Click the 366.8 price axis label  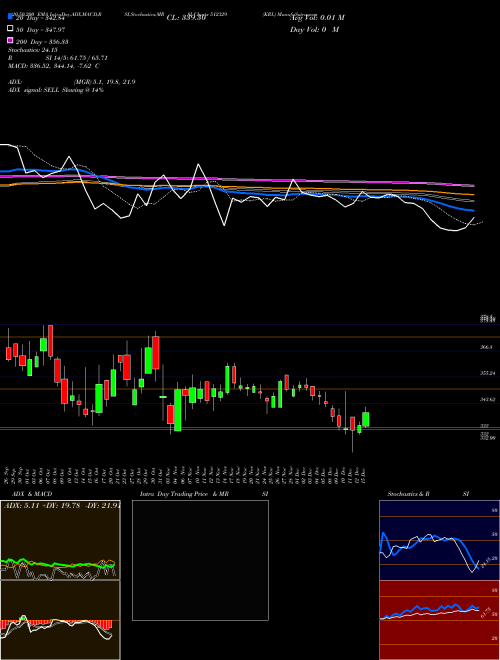tap(486, 347)
